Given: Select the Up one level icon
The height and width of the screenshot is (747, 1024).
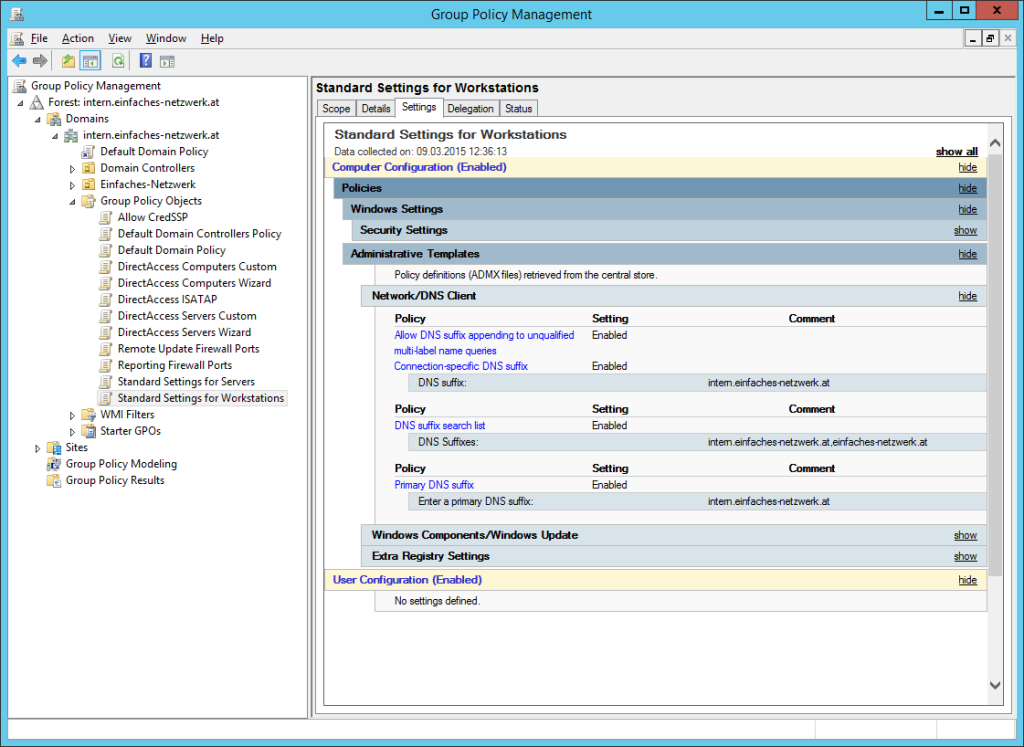Looking at the screenshot, I should [x=68, y=60].
